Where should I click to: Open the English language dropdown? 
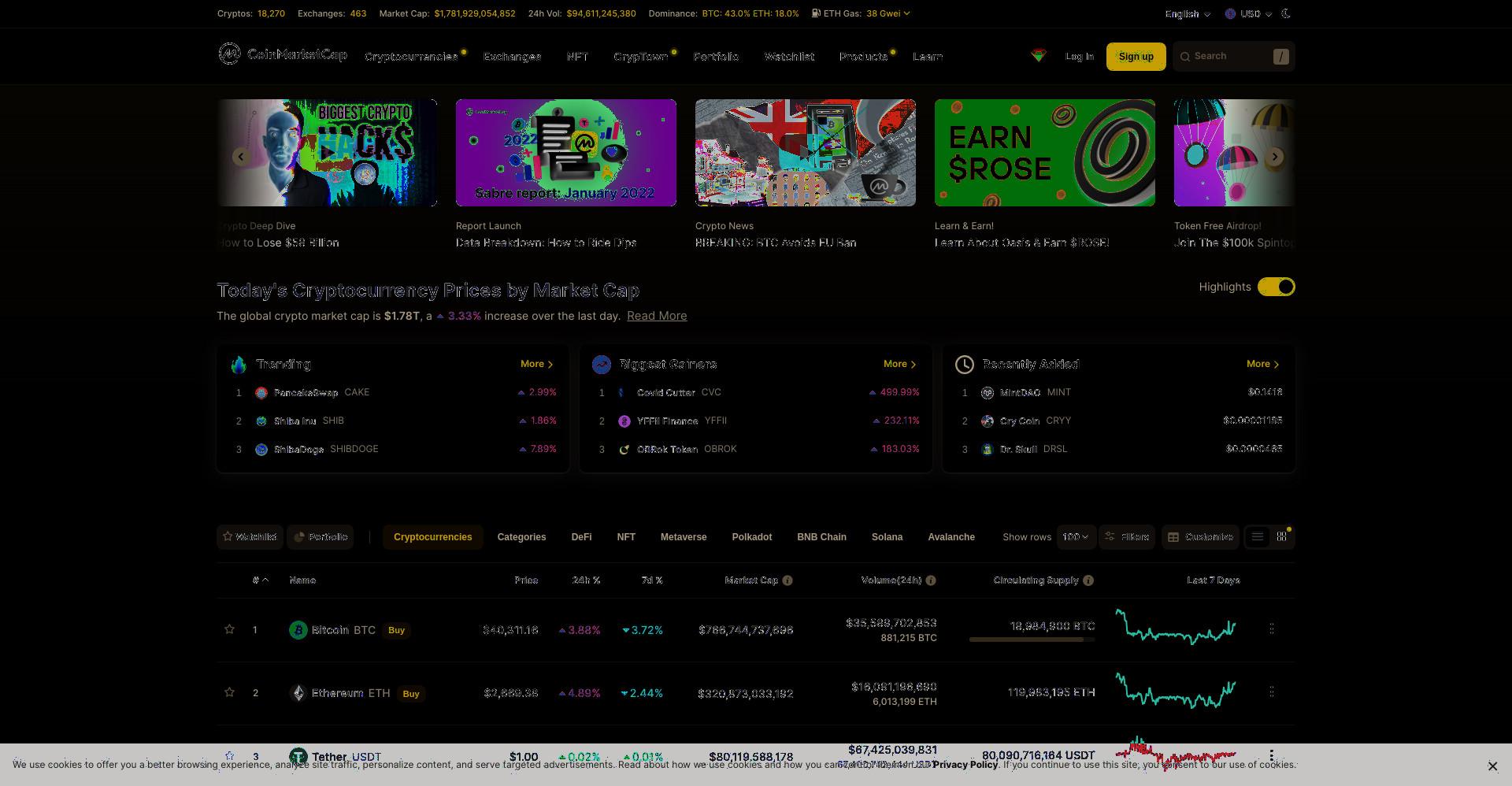[1188, 14]
